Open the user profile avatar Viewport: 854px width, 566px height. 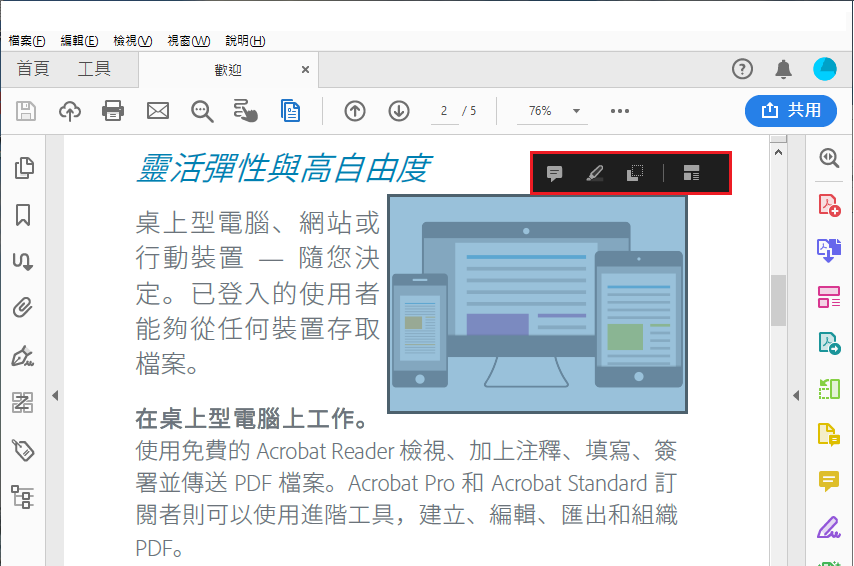[x=825, y=69]
